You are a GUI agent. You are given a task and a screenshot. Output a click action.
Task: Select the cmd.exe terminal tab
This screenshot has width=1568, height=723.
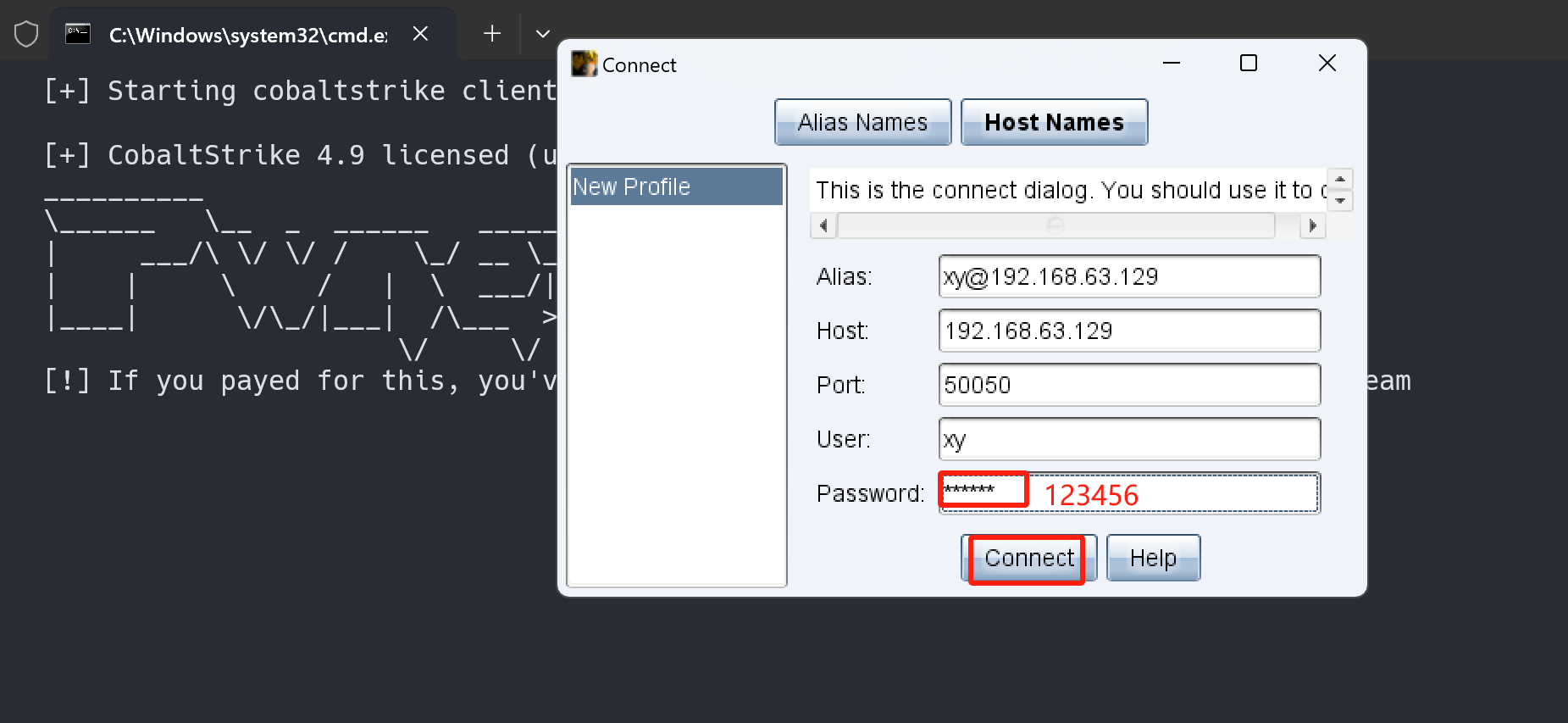coord(252,34)
